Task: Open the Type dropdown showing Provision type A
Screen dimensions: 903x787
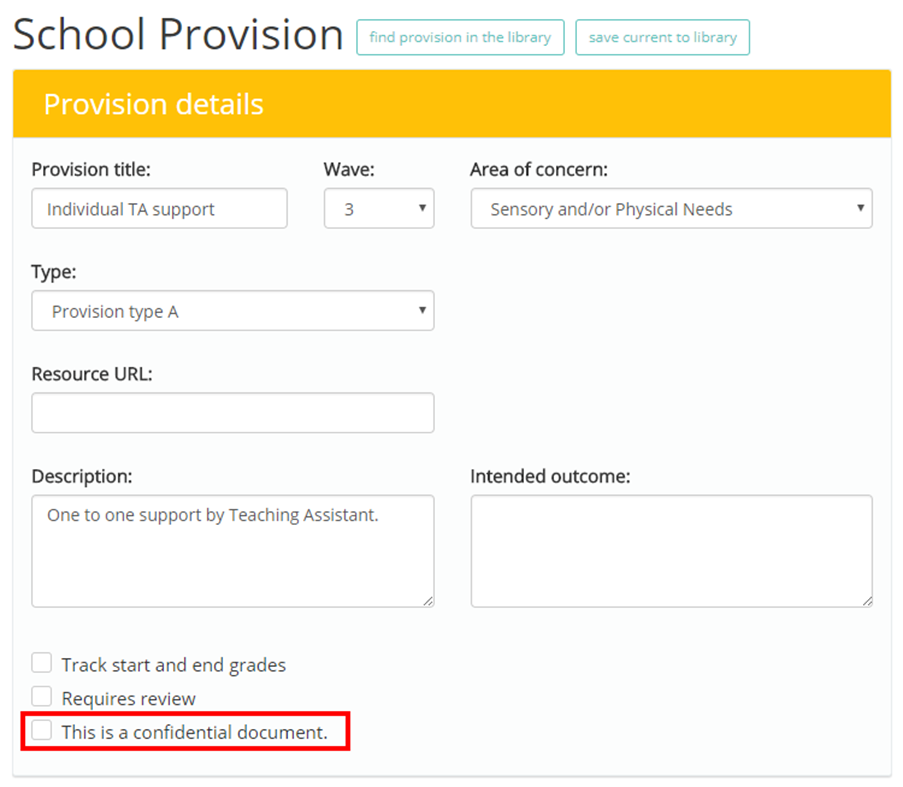Action: click(232, 311)
